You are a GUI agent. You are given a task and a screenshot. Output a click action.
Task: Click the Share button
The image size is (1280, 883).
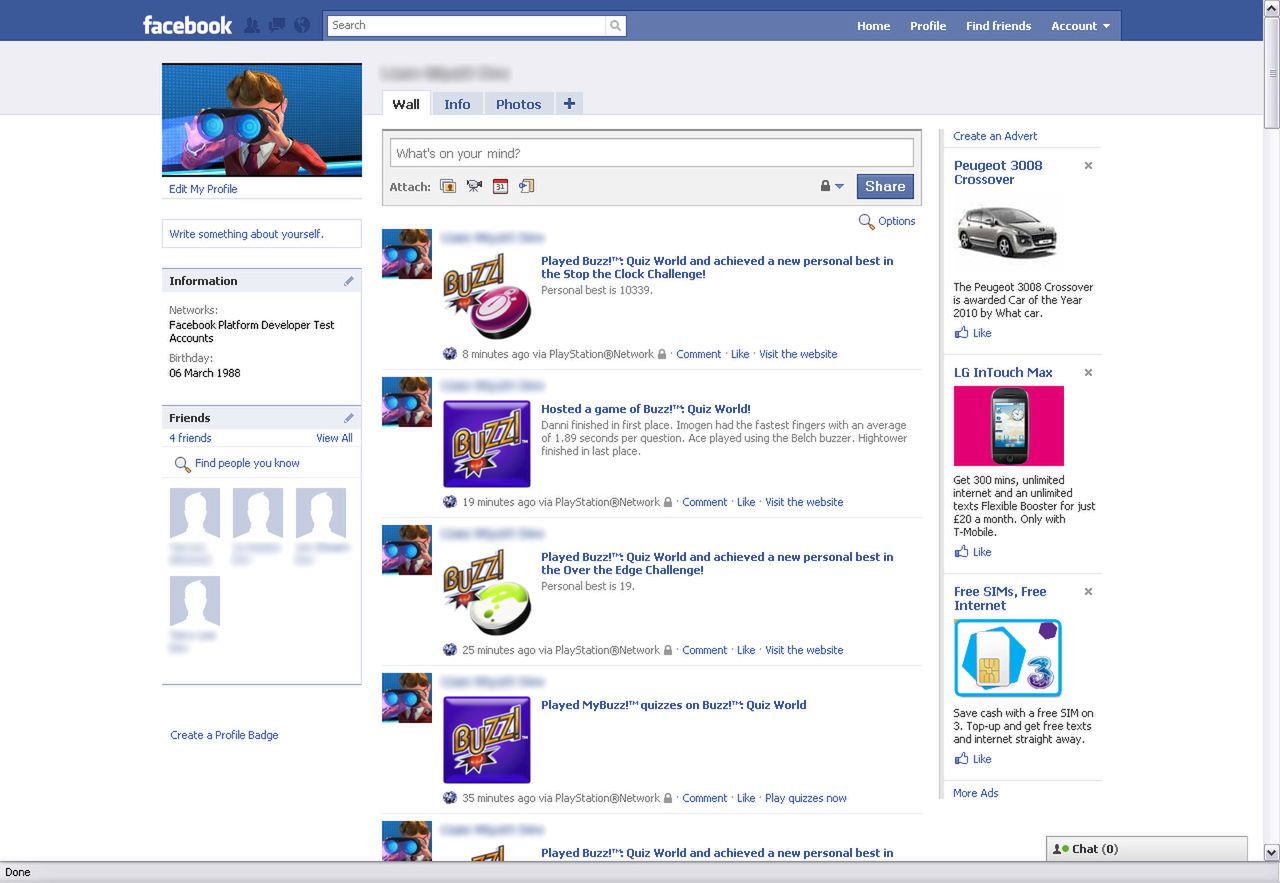[885, 186]
